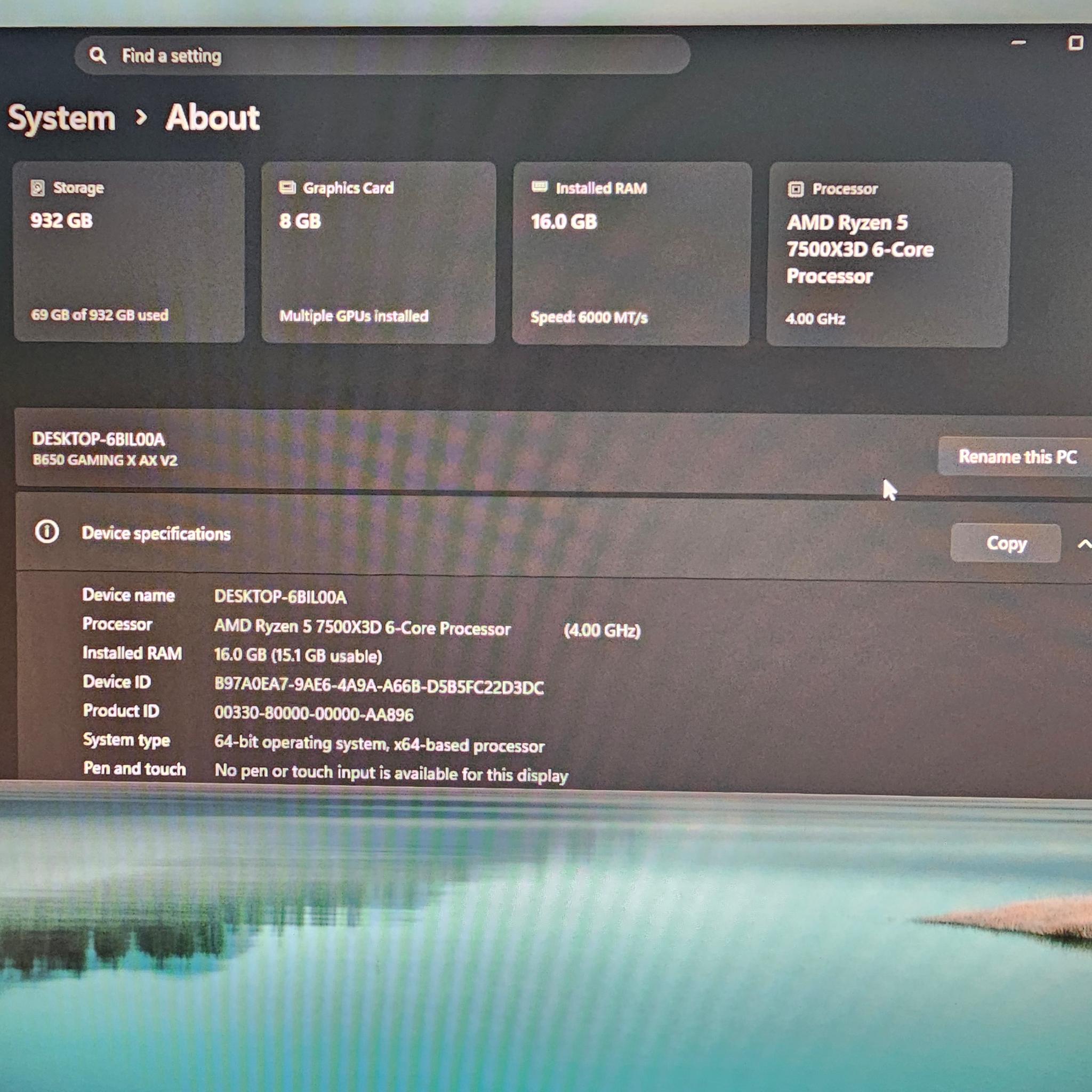Click the 'Speed: 6000 MT/s' text
Image resolution: width=1092 pixels, height=1092 pixels.
tap(589, 317)
